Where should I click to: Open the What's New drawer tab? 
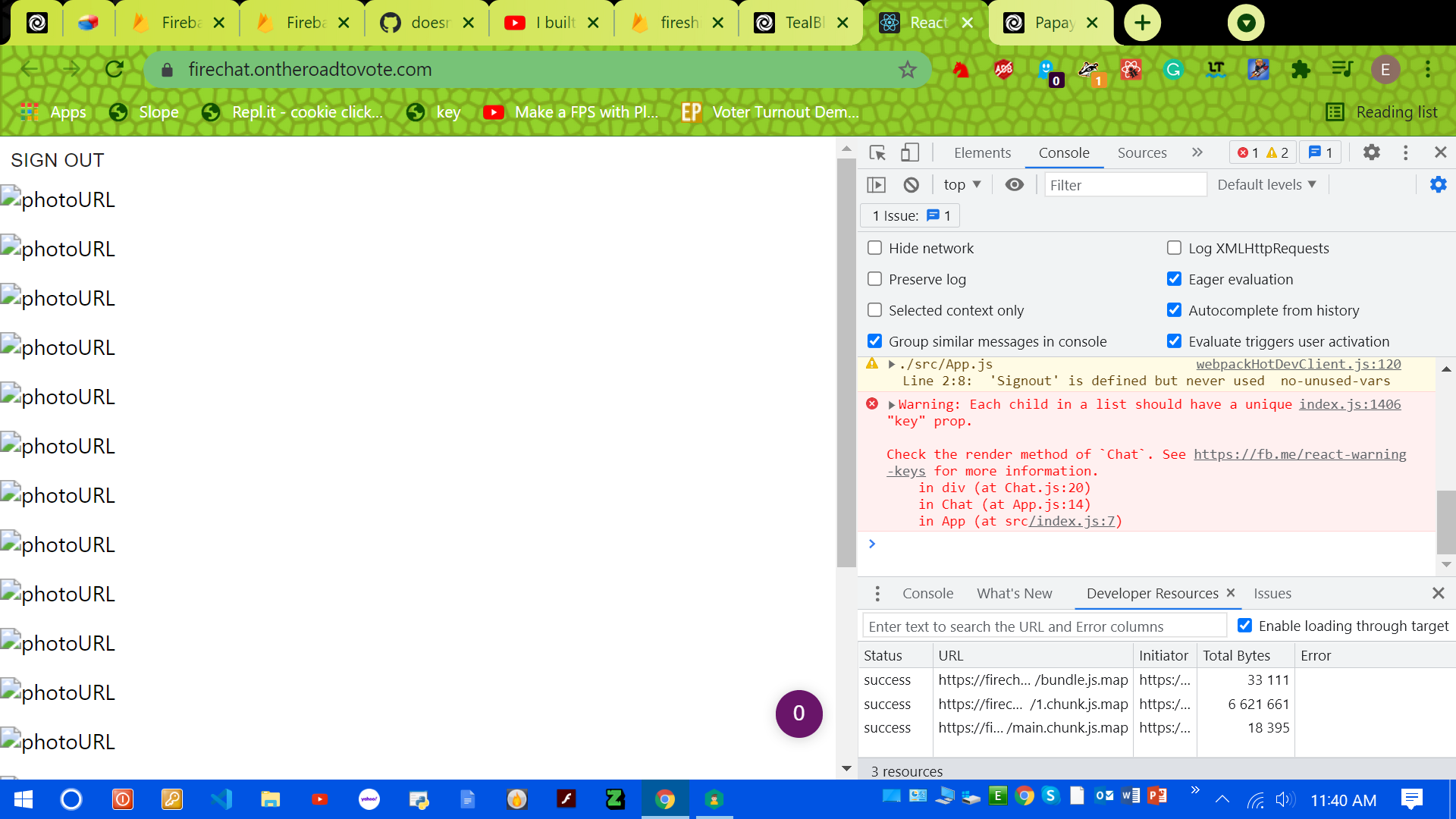coord(1014,593)
